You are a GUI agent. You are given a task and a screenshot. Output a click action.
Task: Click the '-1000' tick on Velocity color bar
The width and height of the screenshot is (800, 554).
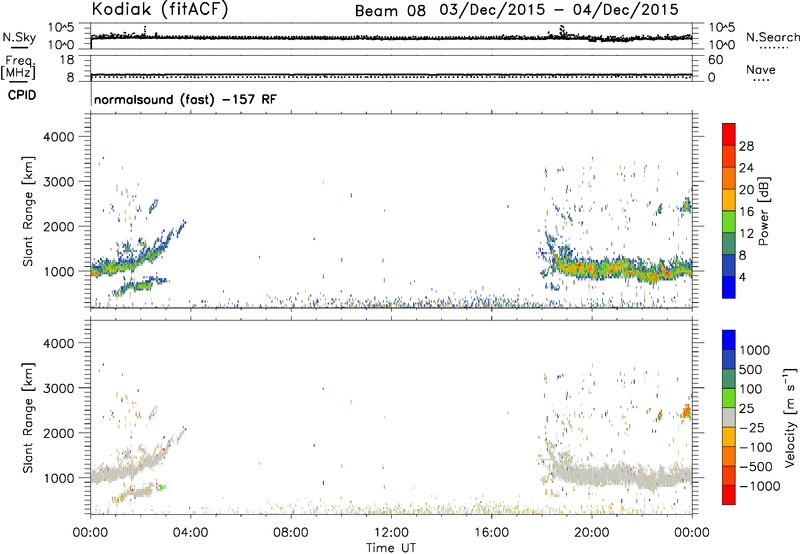[x=759, y=486]
